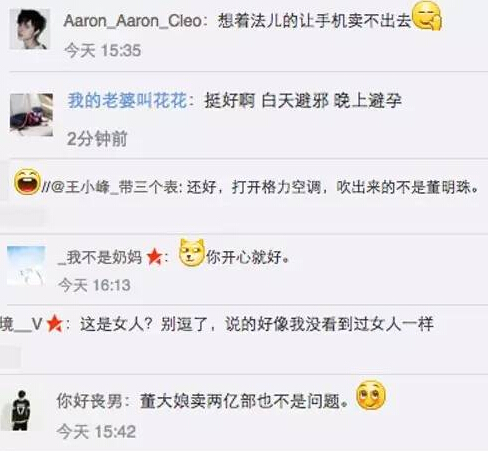Viewport: 489px width, 451px height.
Task: Click the laughing open-mouth emoji
Action: 27,182
